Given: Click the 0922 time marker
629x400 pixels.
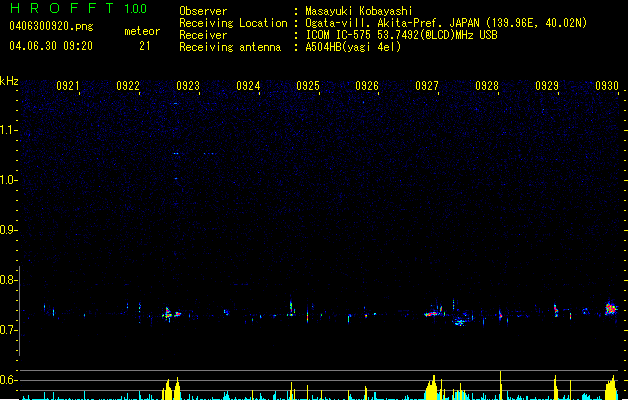Looking at the screenshot, I should (x=128, y=86).
